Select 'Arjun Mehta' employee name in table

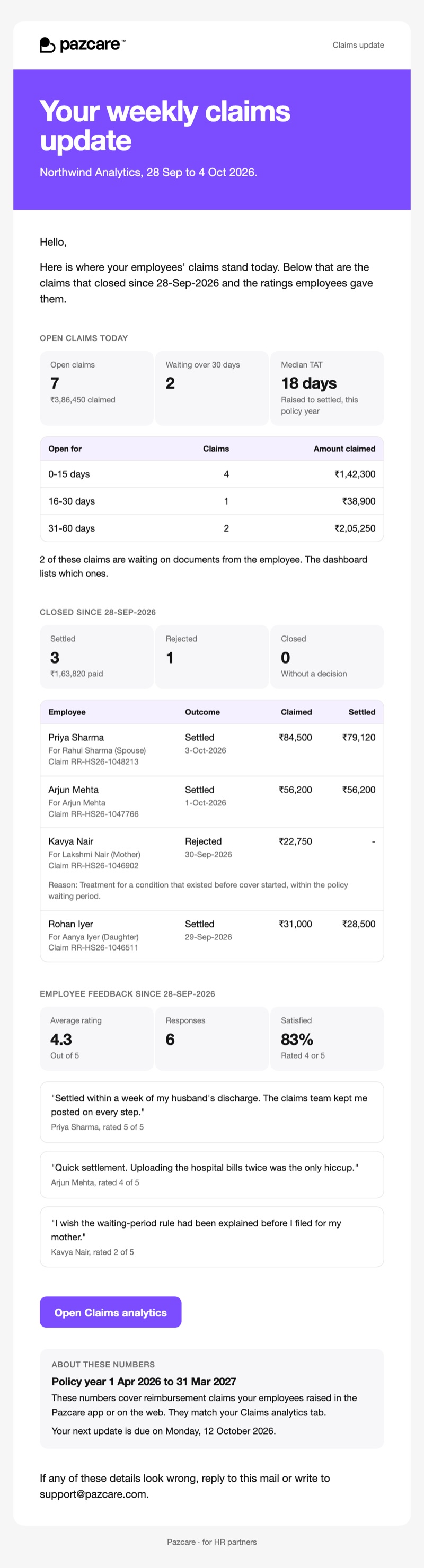73,790
